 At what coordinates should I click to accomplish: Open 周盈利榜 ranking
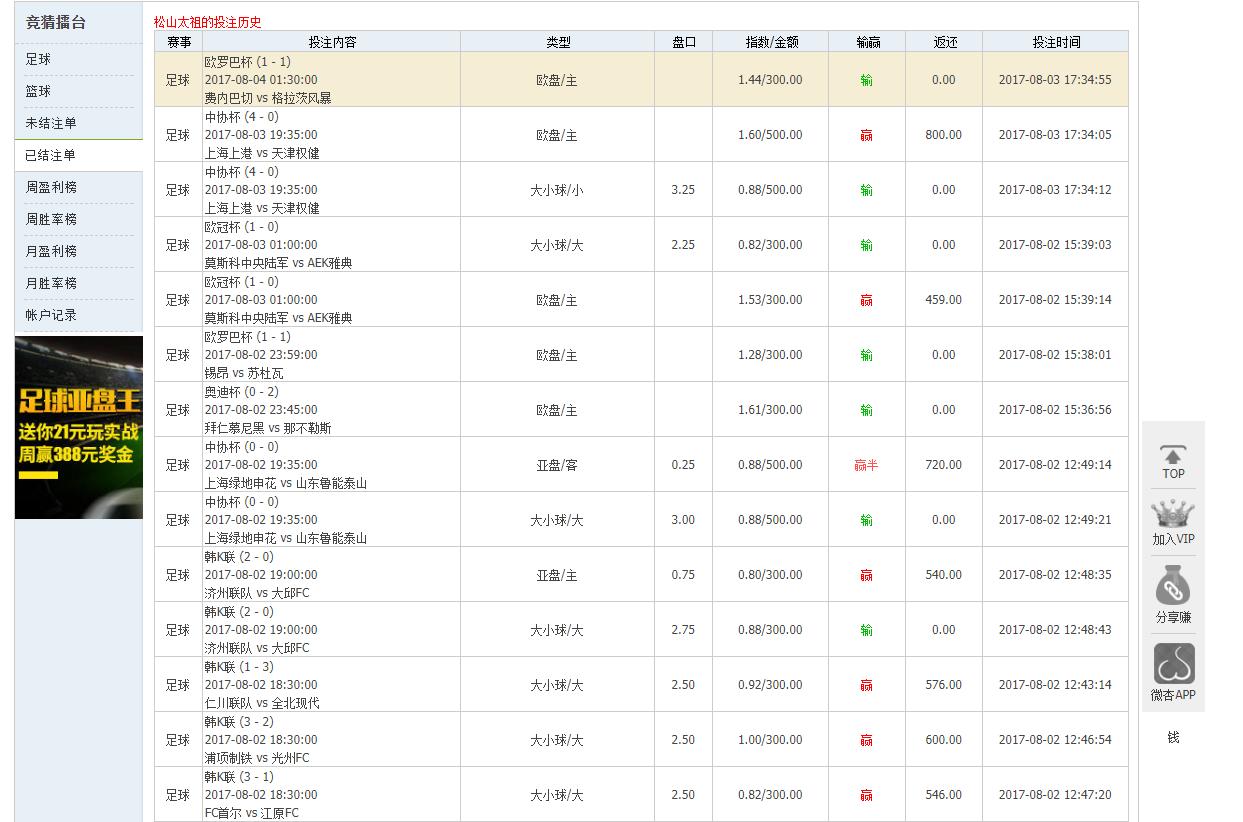51,187
